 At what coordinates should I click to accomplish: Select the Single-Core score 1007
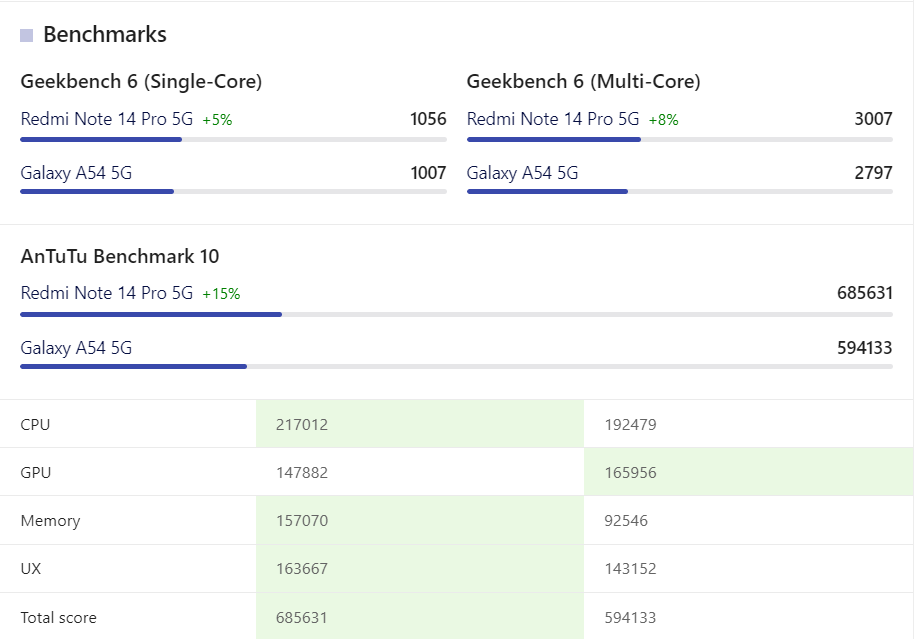[x=428, y=173]
